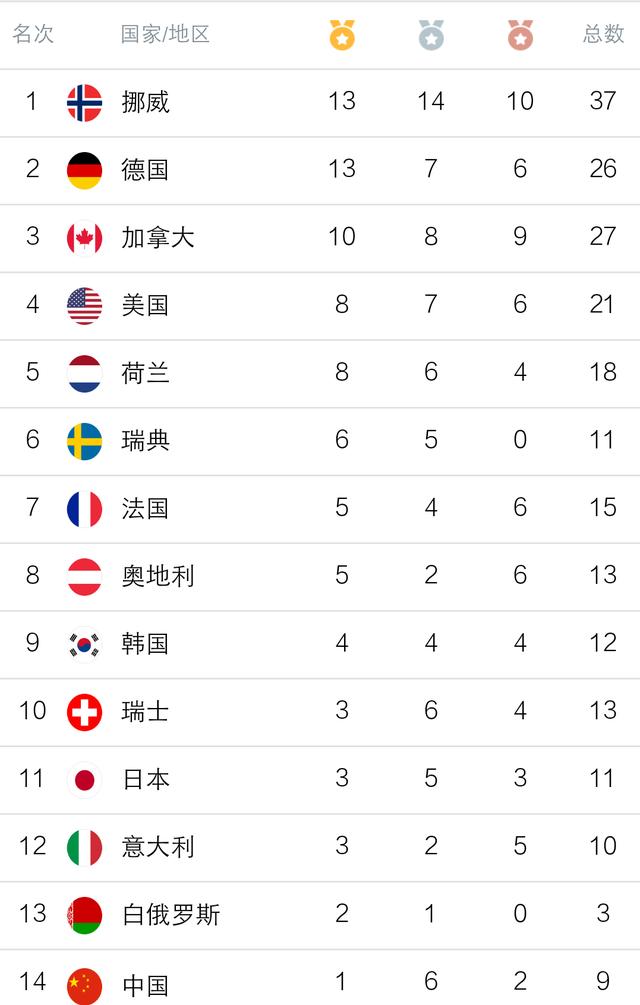640x1005 pixels.
Task: Click the 国家/地区 column header
Action: point(165,34)
